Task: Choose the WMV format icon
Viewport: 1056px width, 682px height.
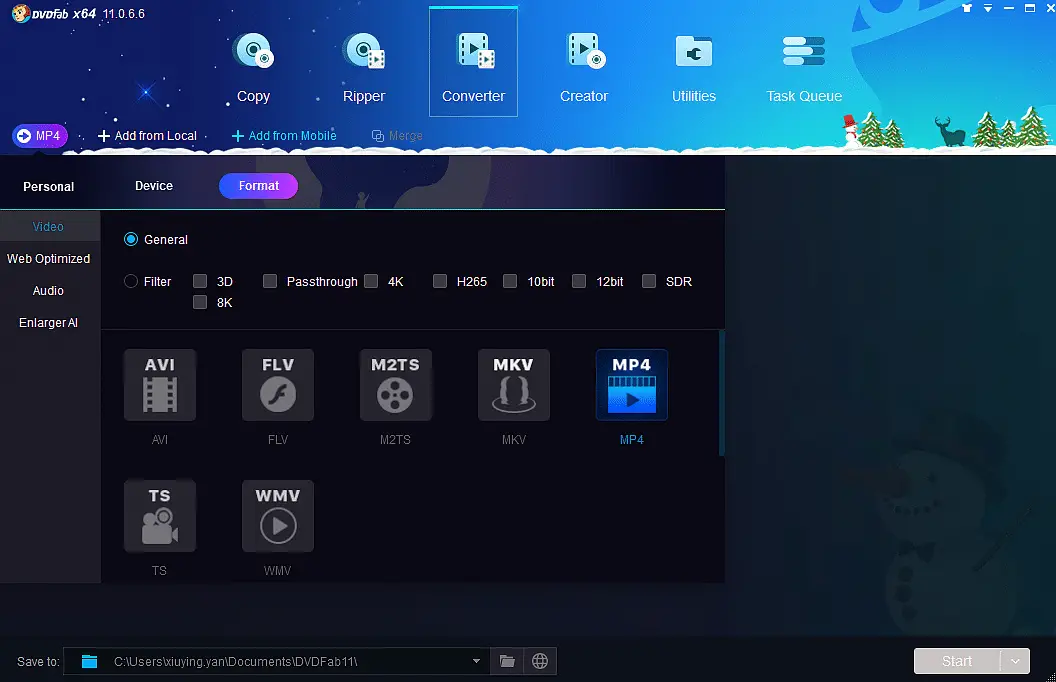Action: (x=277, y=516)
